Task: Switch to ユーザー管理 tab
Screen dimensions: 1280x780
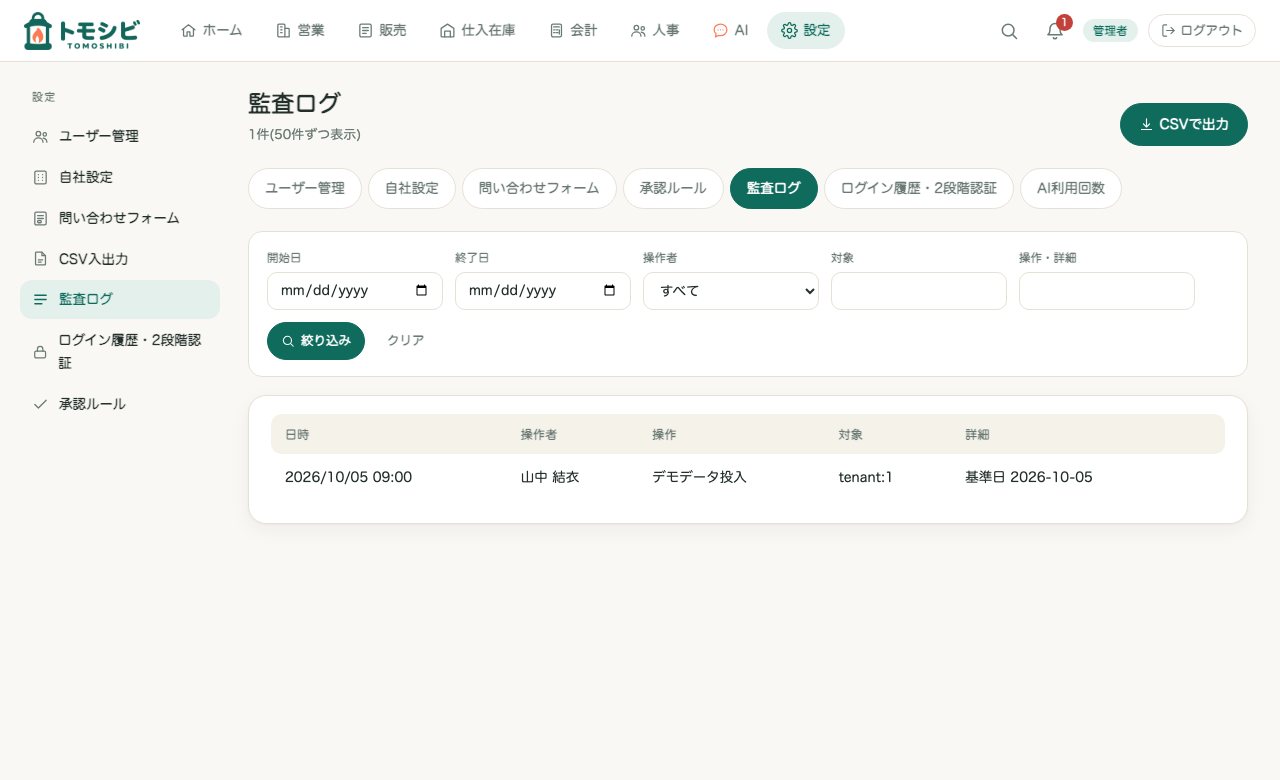Action: click(x=305, y=188)
